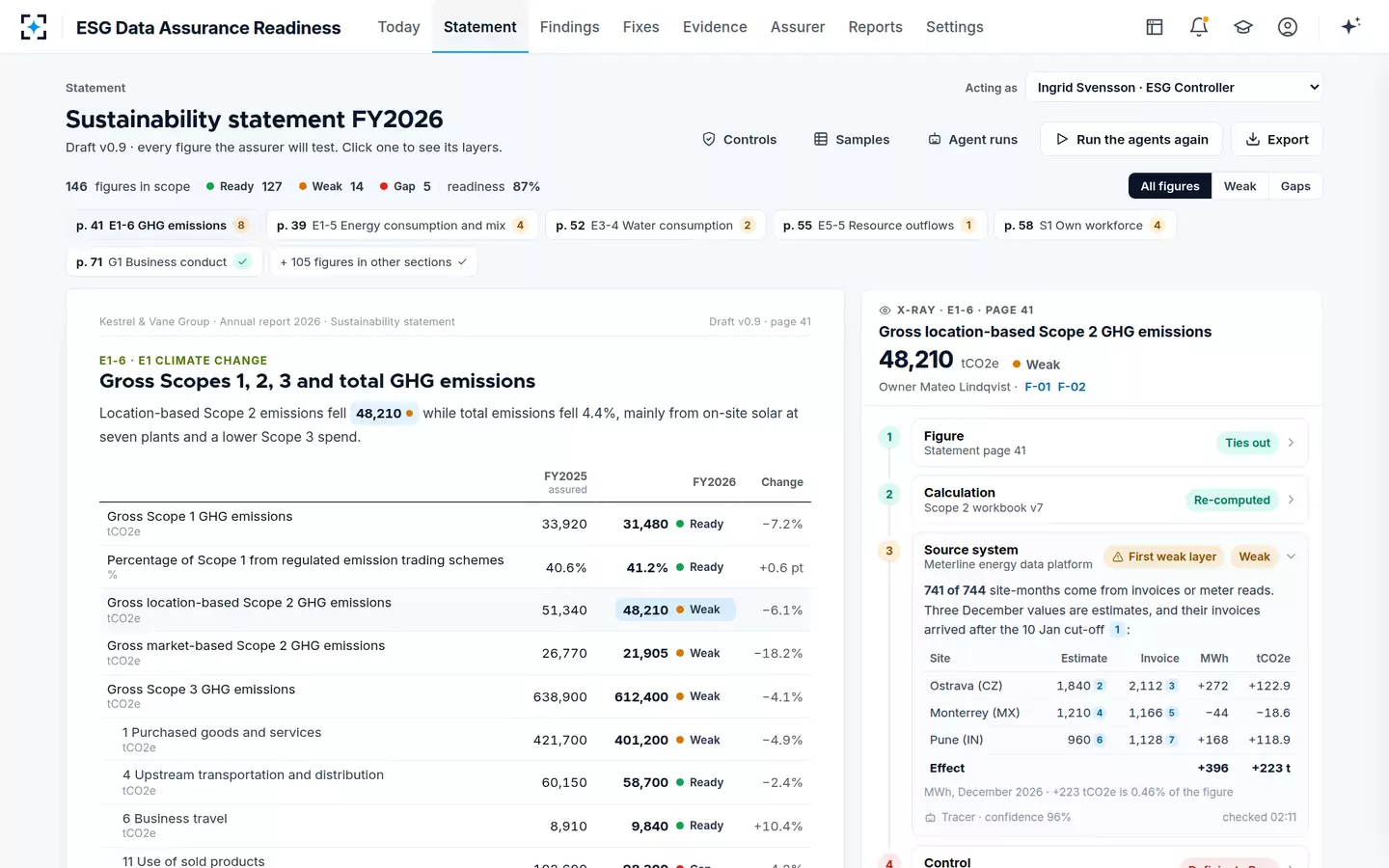This screenshot has height=868, width=1389.
Task: Switch to the Findings tab
Action: point(569,27)
